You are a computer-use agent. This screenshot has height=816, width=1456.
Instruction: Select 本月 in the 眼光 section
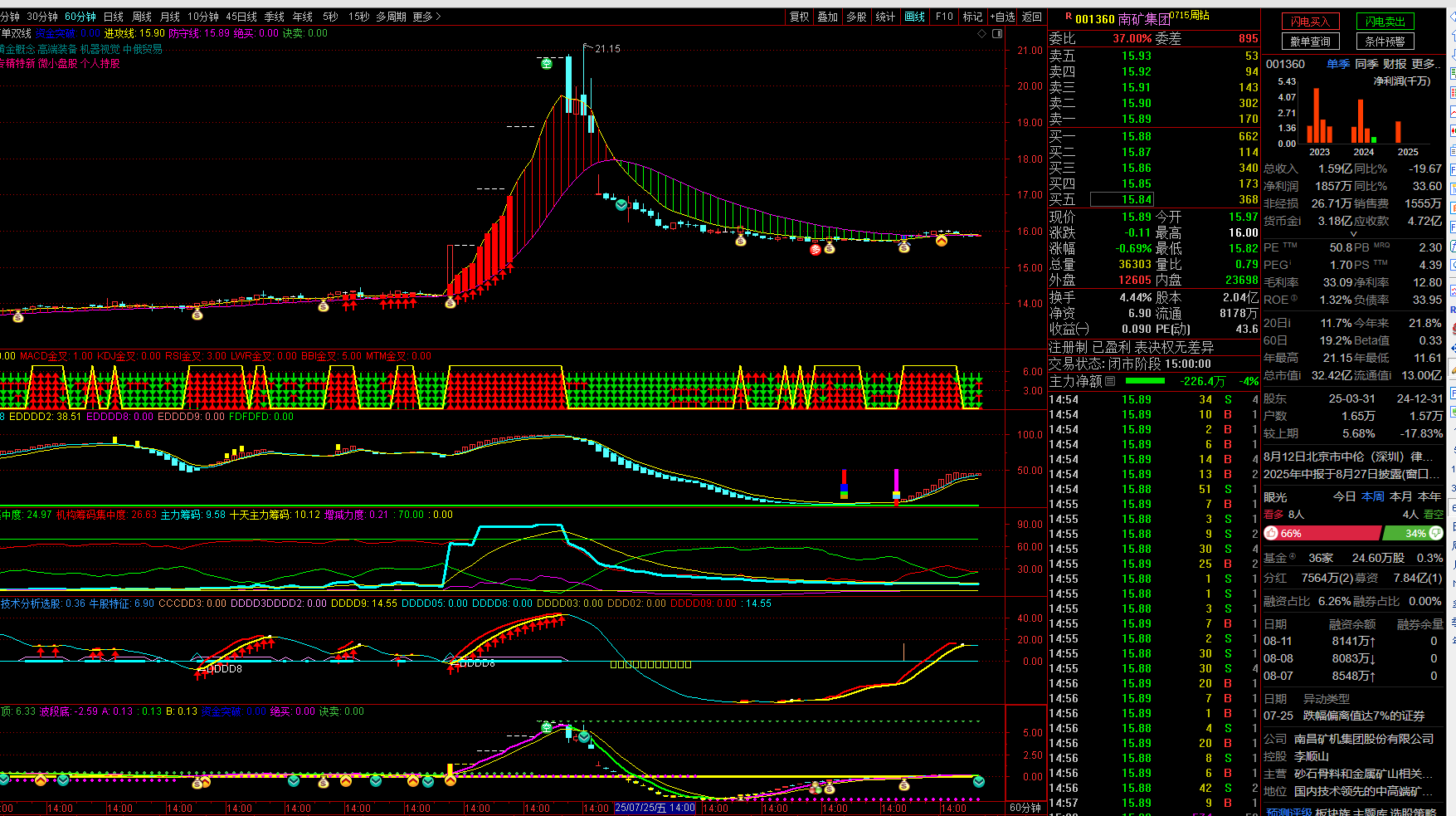pyautogui.click(x=1401, y=496)
